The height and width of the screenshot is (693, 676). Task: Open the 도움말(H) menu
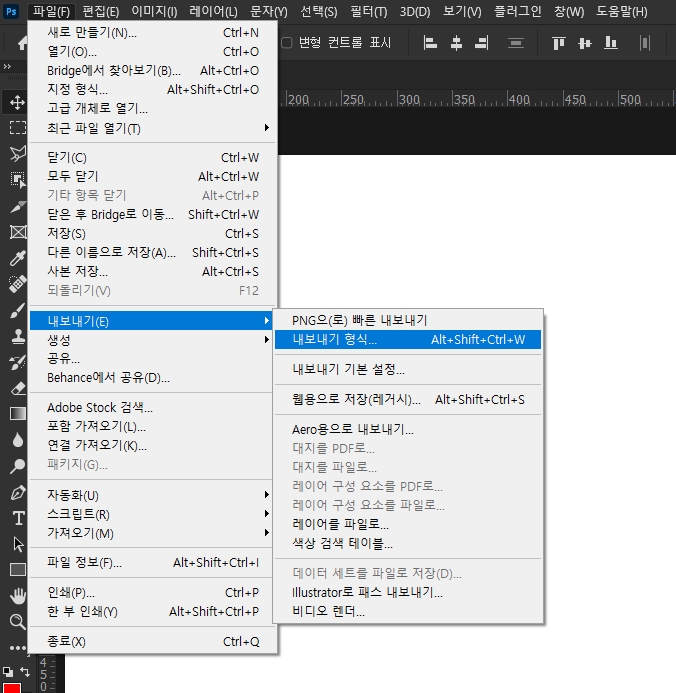pos(622,11)
